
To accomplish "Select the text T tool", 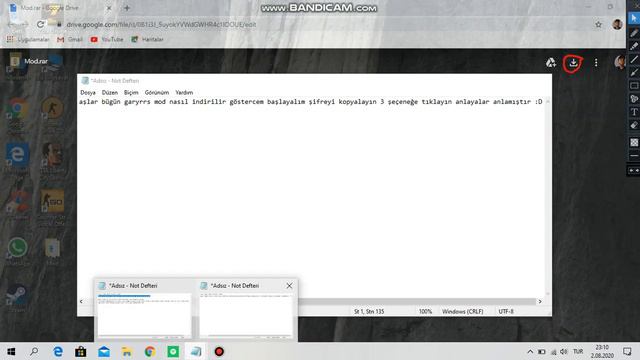I will (634, 112).
